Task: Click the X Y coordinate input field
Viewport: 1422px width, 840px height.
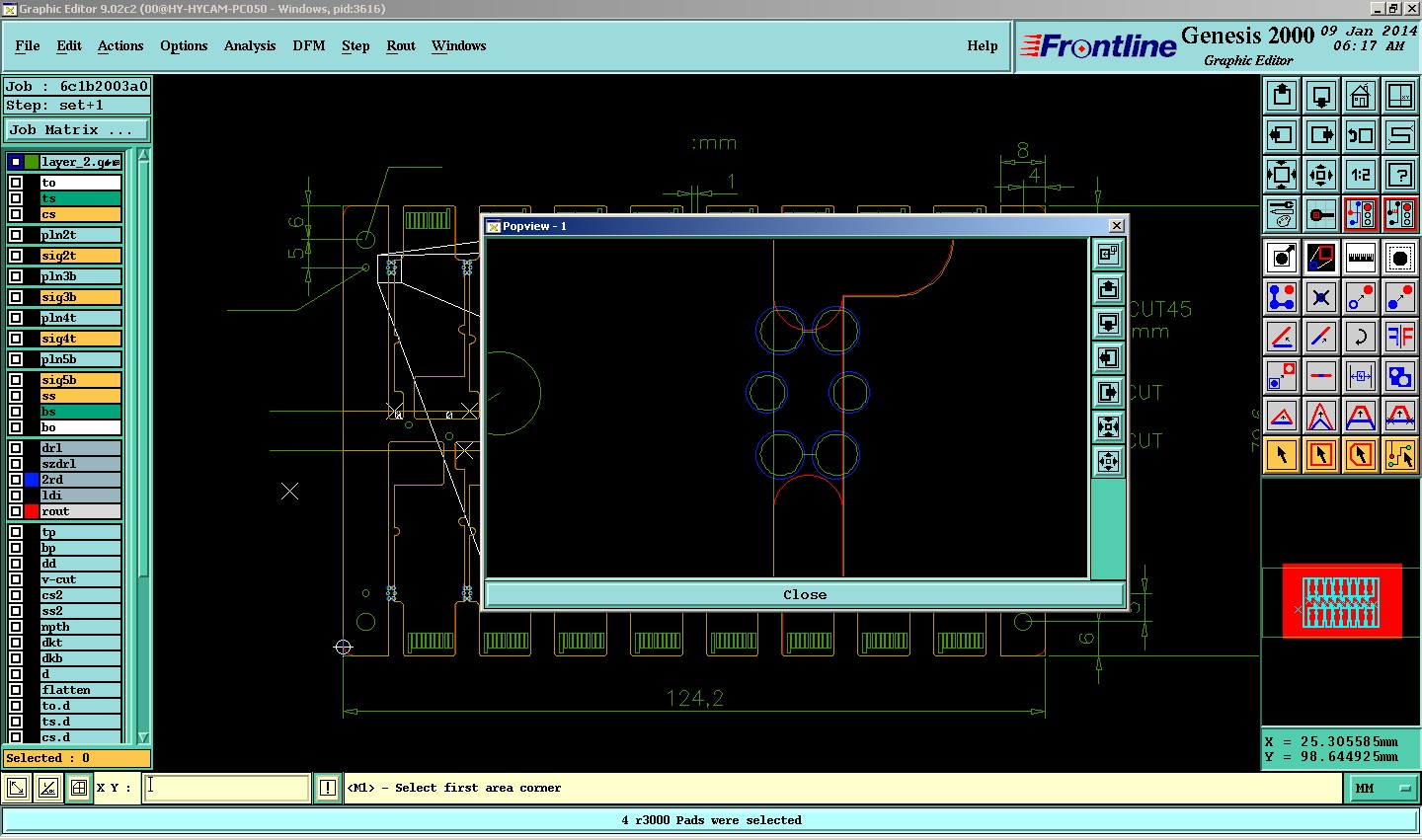Action: tap(227, 788)
